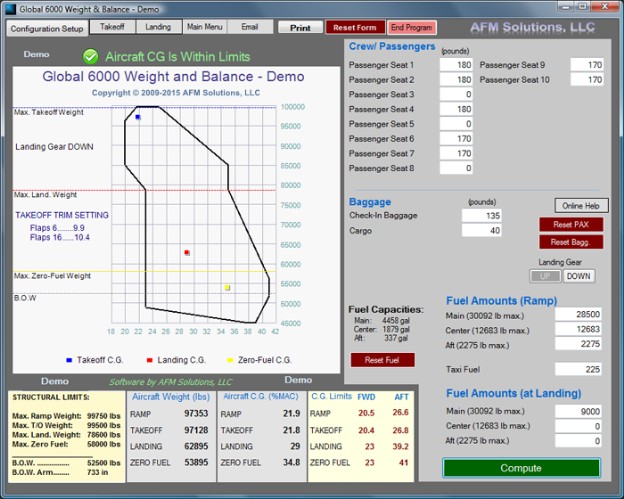Edit ramp Main fuel amount field
This screenshot has height=499, width=624.
578,314
